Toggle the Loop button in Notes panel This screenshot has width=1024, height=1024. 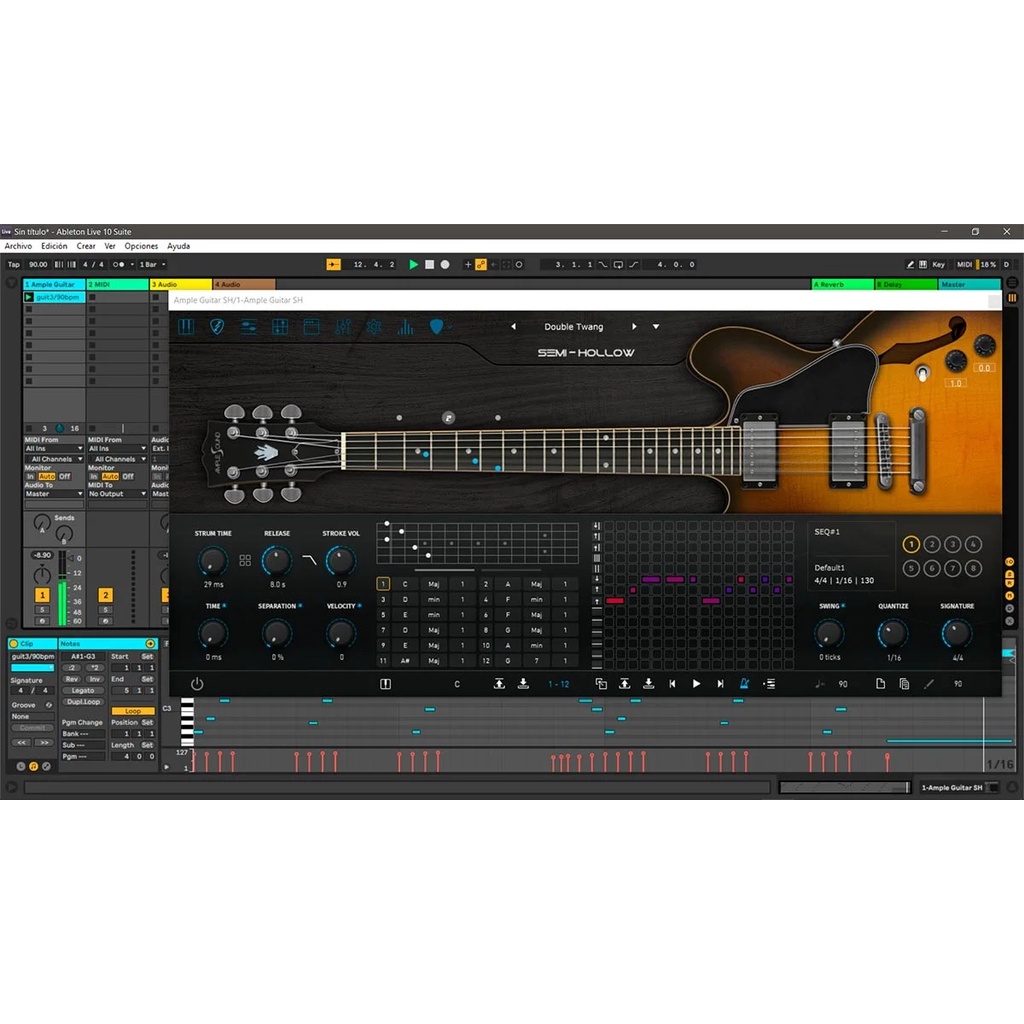tap(133, 711)
